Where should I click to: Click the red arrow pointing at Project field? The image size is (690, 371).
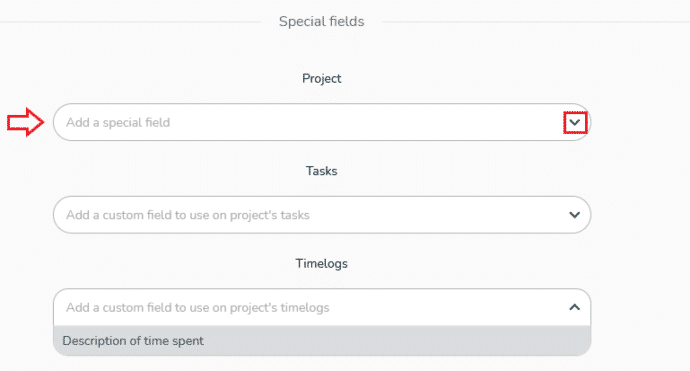point(25,122)
